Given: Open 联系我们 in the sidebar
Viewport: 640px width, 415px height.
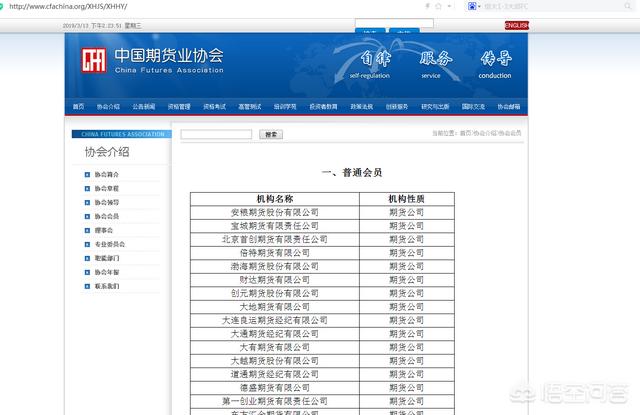Looking at the screenshot, I should [107, 286].
